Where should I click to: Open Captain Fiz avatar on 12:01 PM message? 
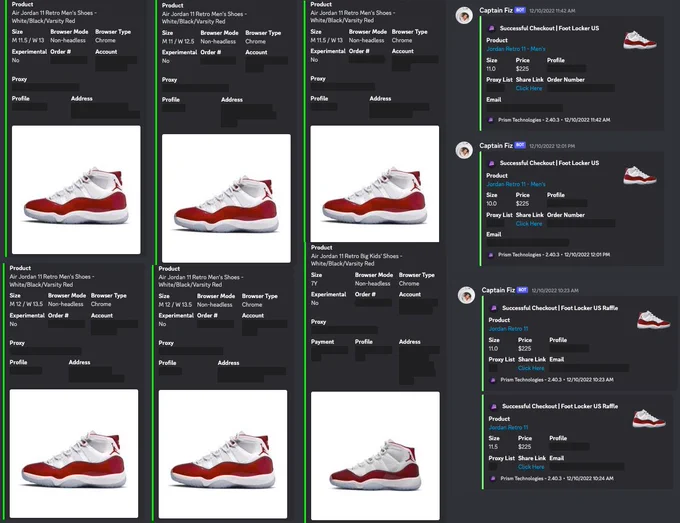pos(464,150)
